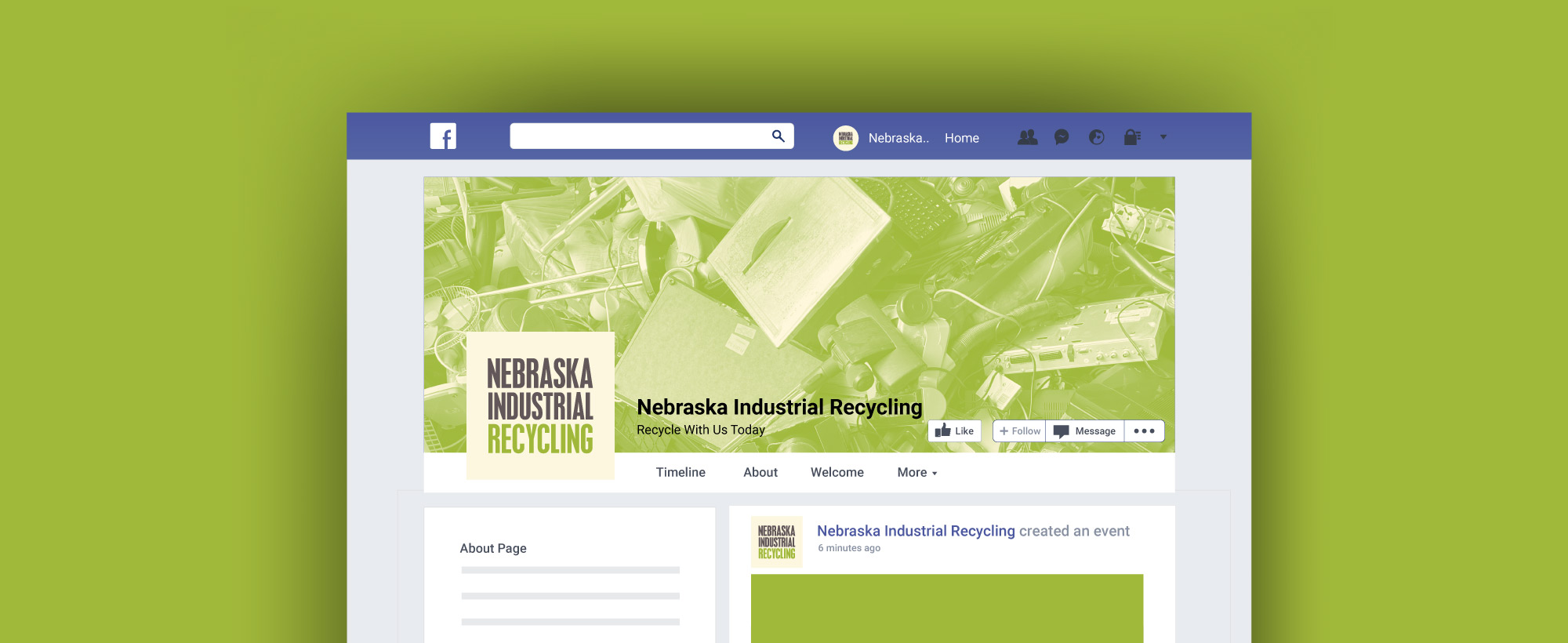Open the three-dots more actions button

[1144, 431]
